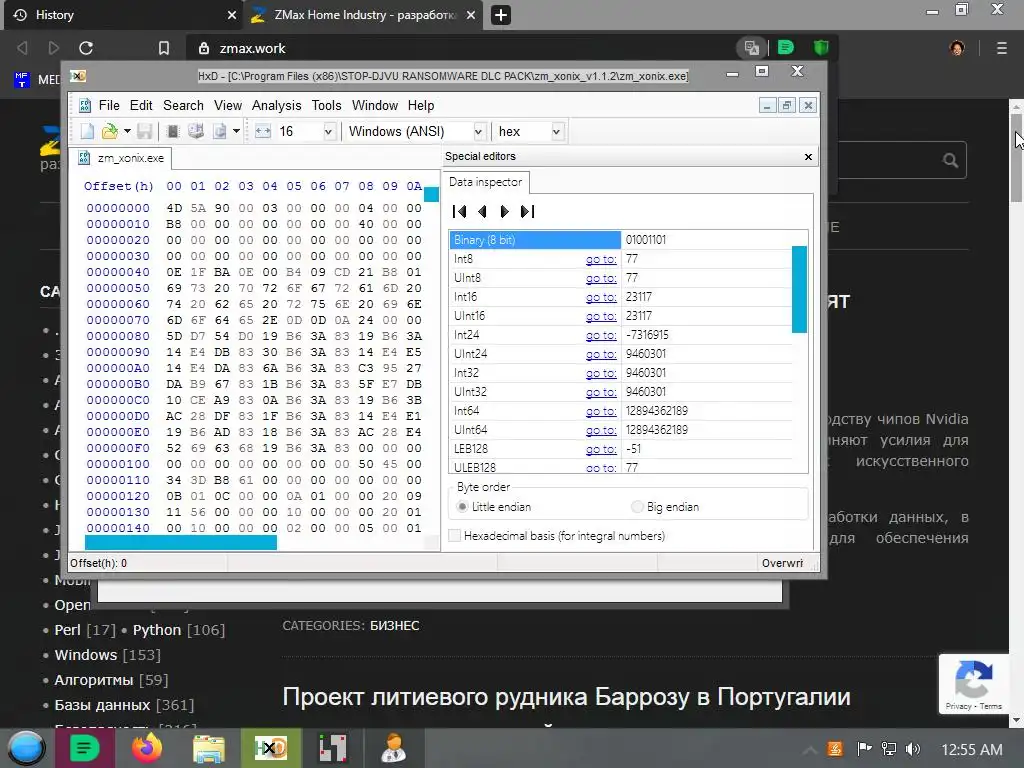The height and width of the screenshot is (768, 1024).
Task: Open the Search menu in HxD
Action: click(x=183, y=105)
